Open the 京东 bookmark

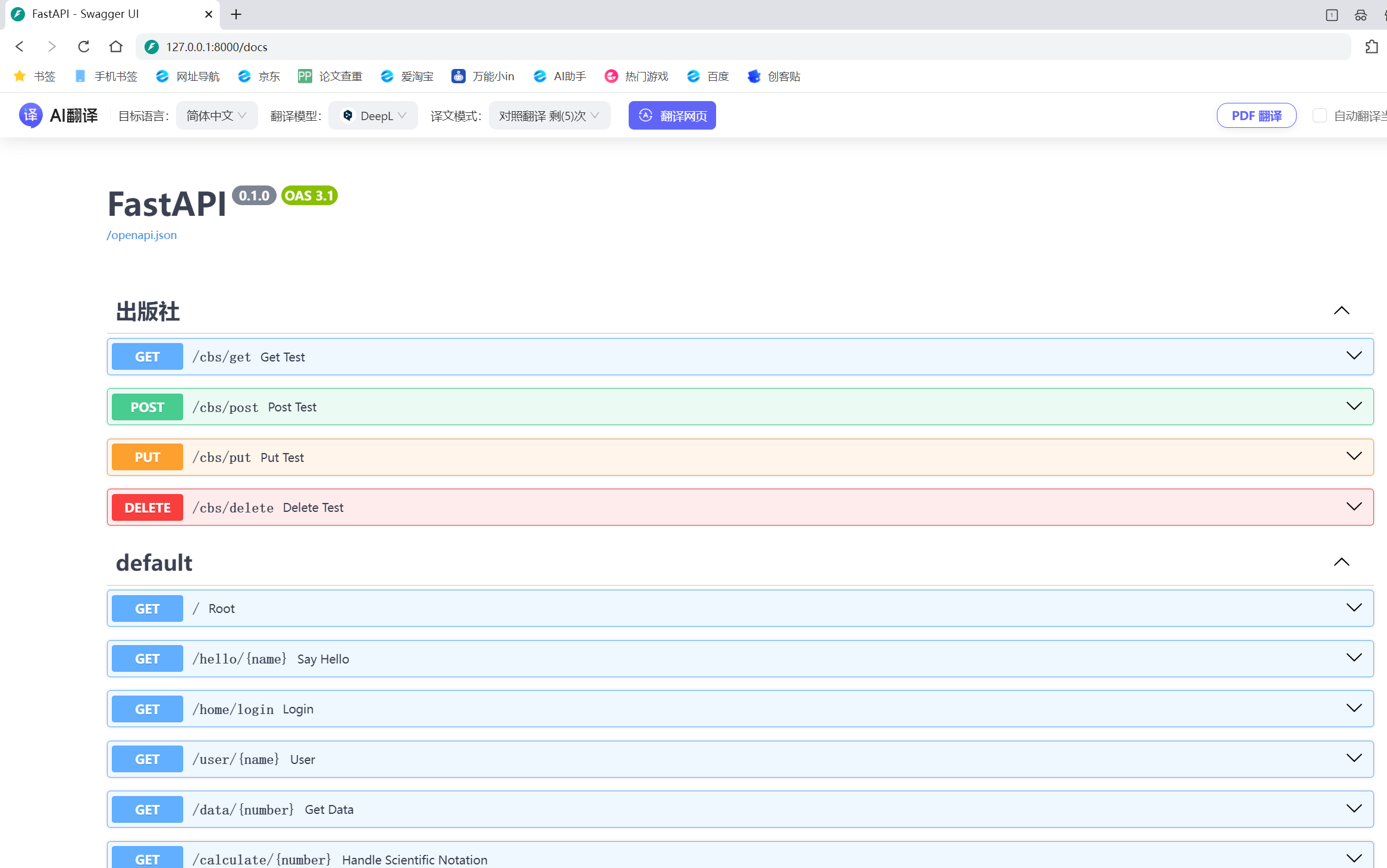(x=259, y=76)
